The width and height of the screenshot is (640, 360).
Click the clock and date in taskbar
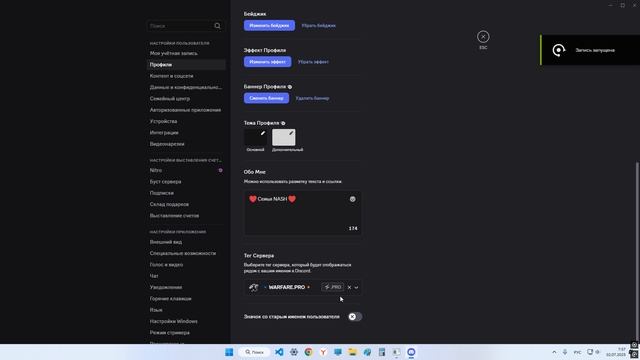616,352
